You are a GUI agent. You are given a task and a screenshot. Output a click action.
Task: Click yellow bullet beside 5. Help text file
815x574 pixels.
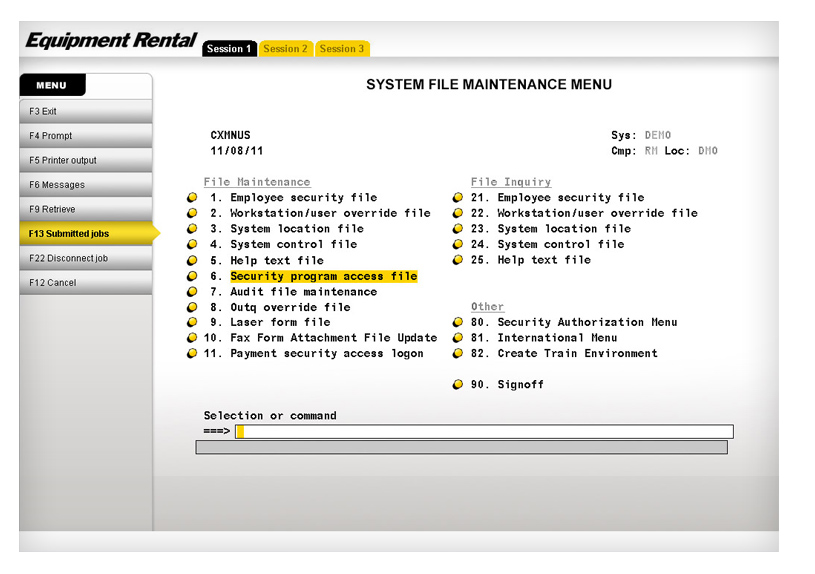[x=192, y=260]
